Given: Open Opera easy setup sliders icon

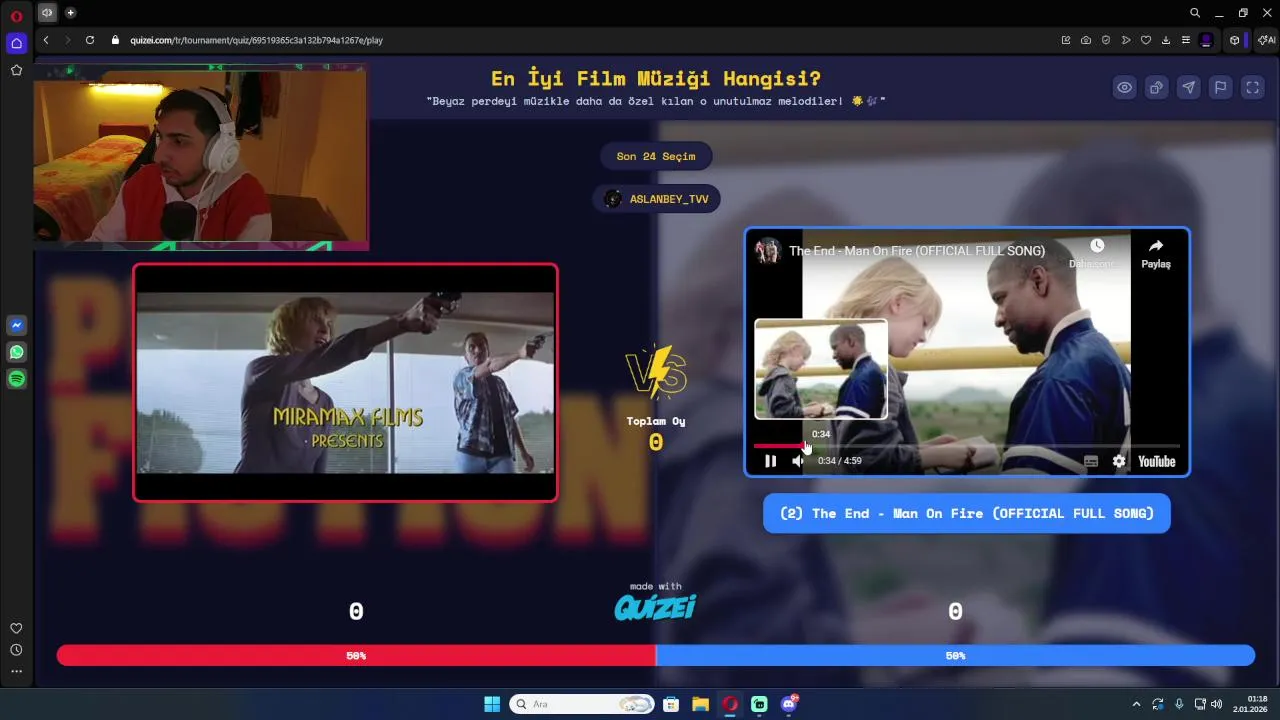Looking at the screenshot, I should 1186,40.
